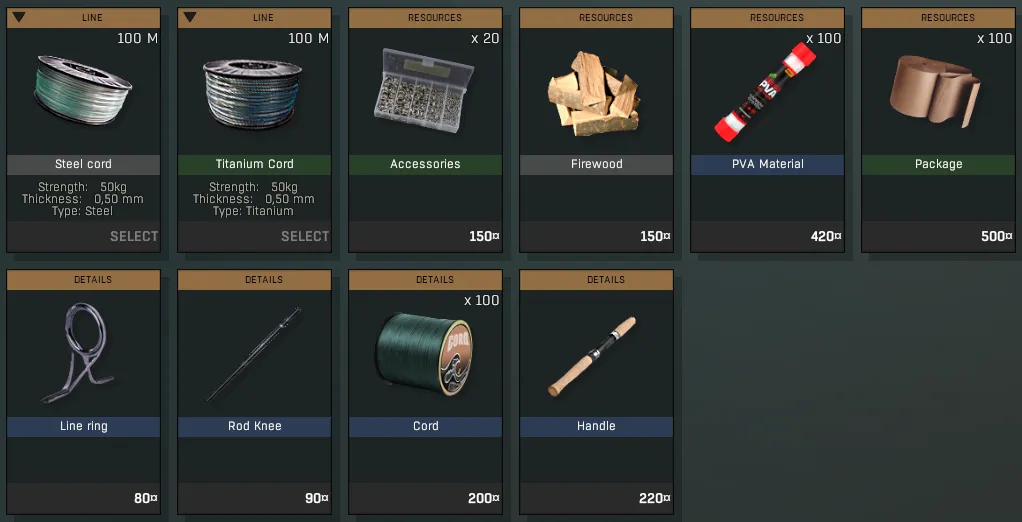Click the Handle 220 price bar

point(596,499)
